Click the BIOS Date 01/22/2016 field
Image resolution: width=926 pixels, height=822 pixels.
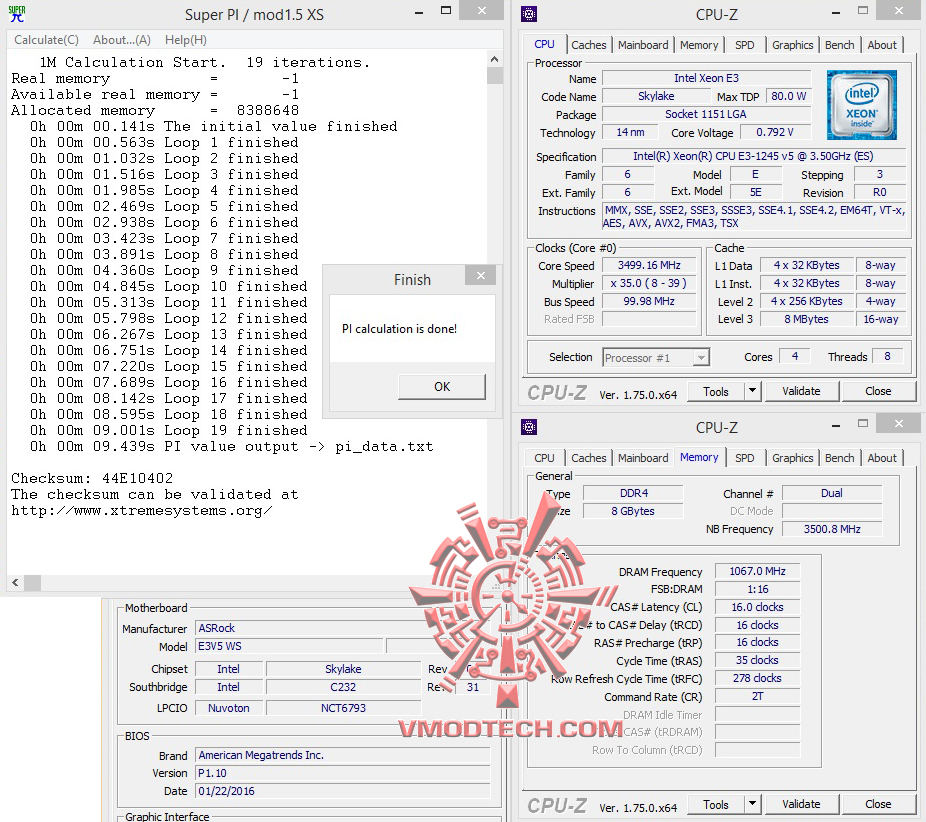(x=343, y=791)
